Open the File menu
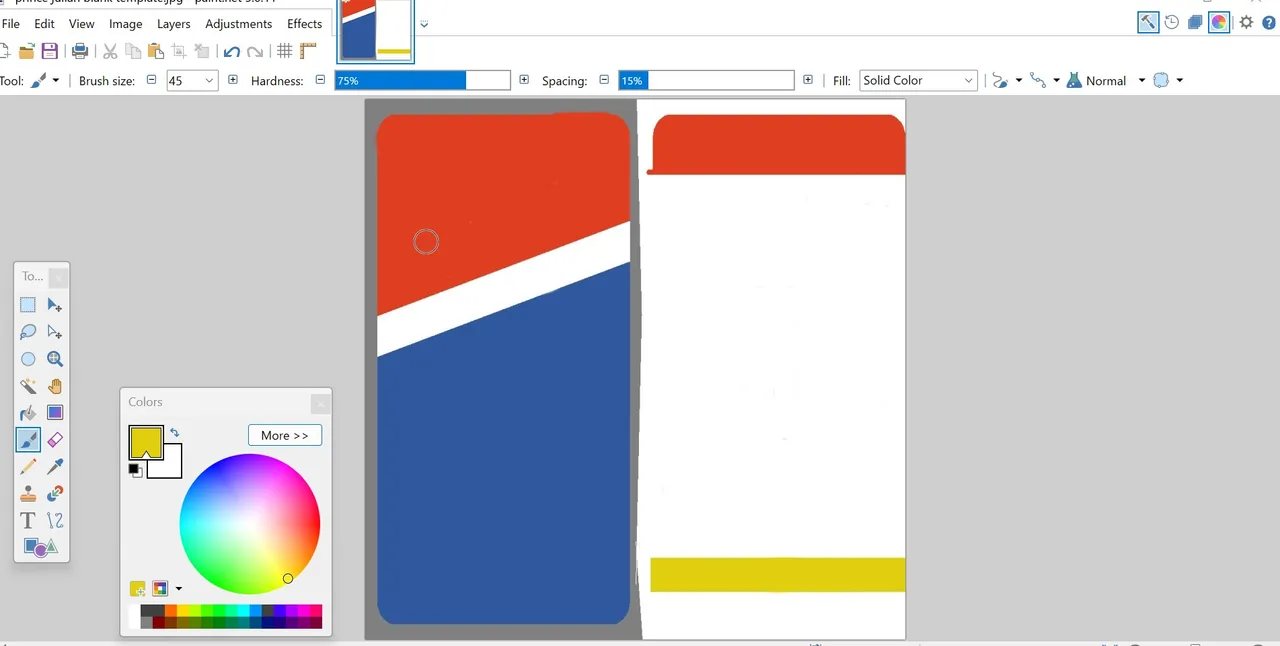This screenshot has height=646, width=1280. pyautogui.click(x=11, y=23)
